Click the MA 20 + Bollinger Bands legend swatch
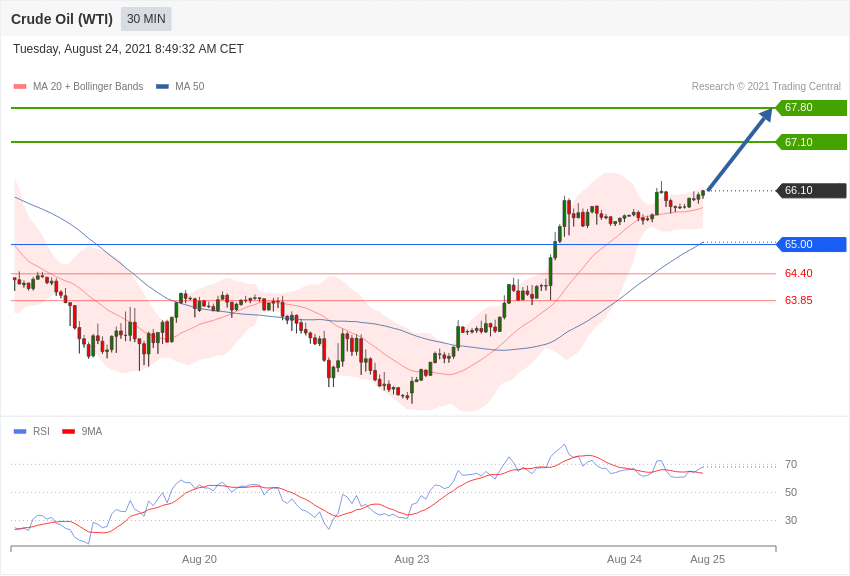 click(x=20, y=87)
